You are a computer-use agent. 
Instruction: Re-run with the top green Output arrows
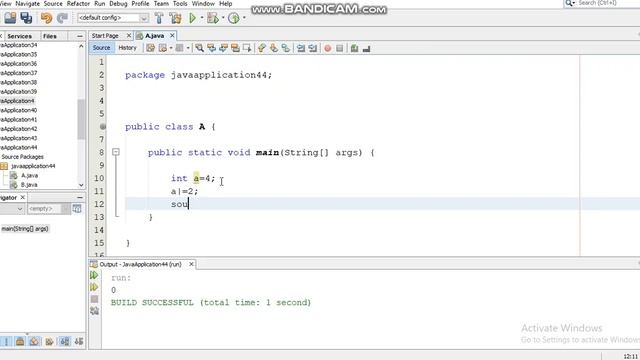pyautogui.click(x=94, y=275)
